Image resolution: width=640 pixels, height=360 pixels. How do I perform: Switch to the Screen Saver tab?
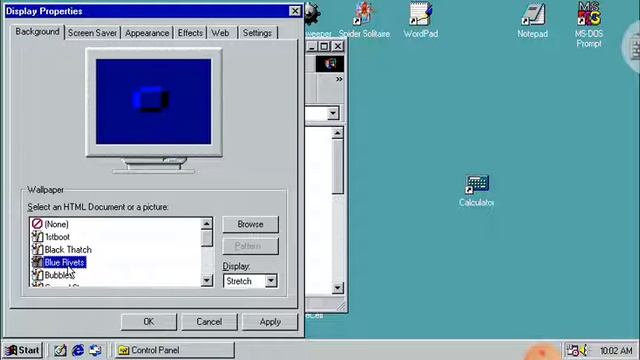[x=92, y=33]
